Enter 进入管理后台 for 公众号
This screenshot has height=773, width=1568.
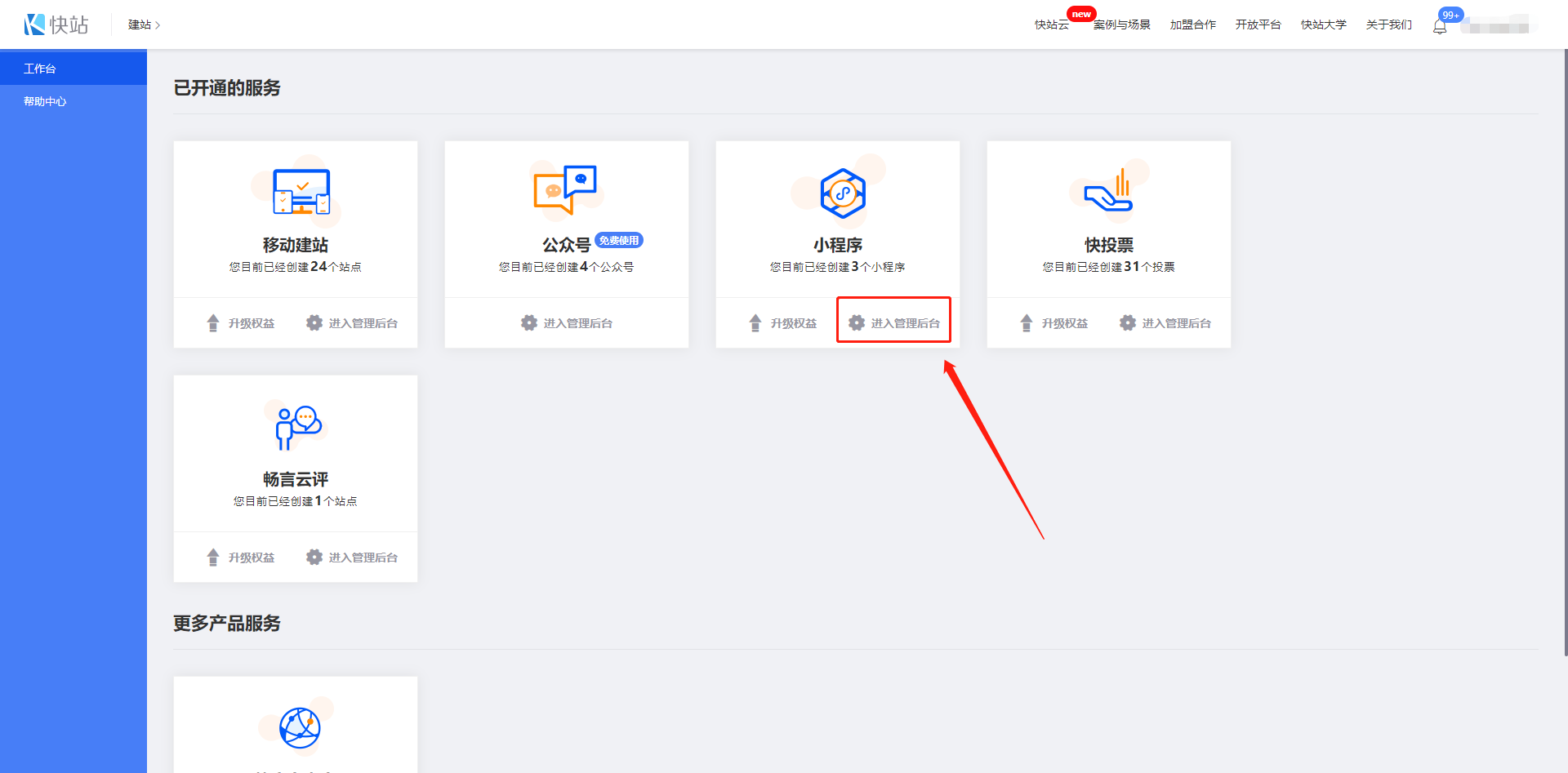(567, 323)
